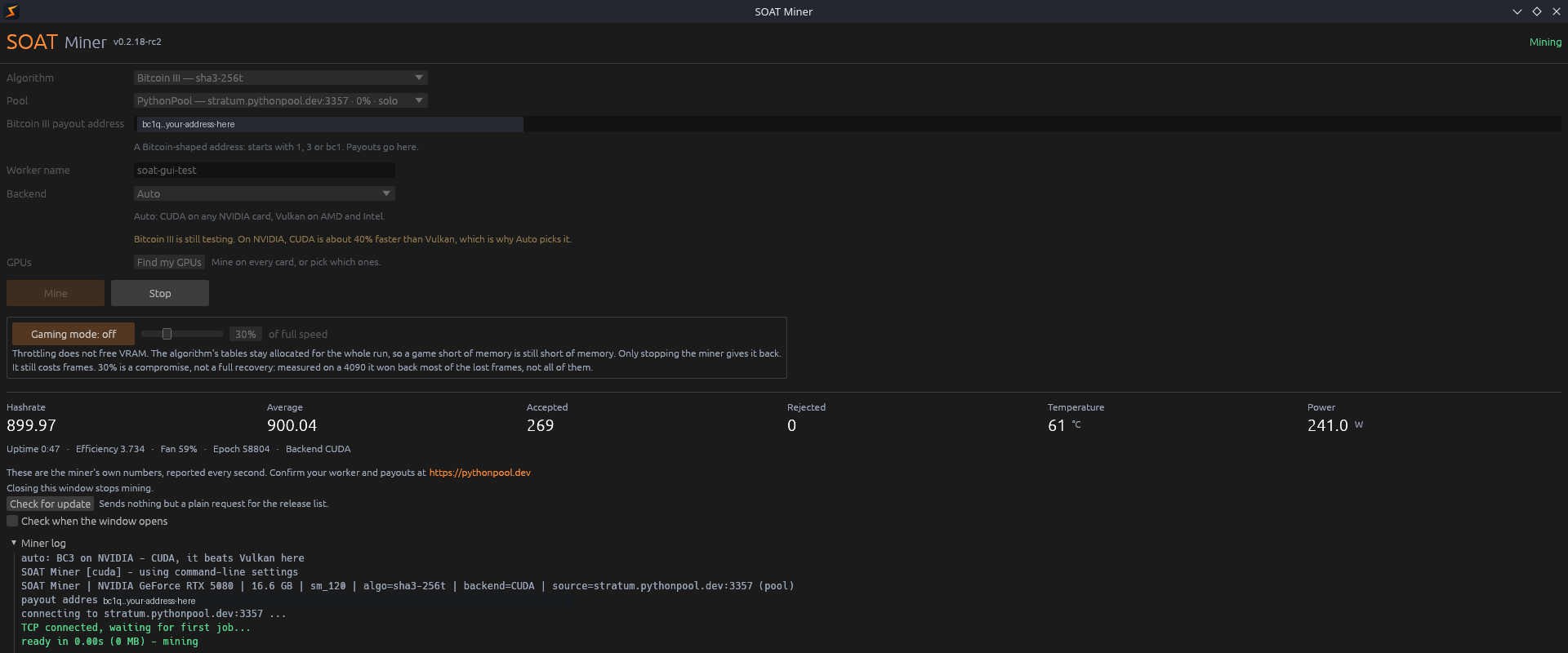Click the Stop button
1568x653 pixels.
point(160,293)
